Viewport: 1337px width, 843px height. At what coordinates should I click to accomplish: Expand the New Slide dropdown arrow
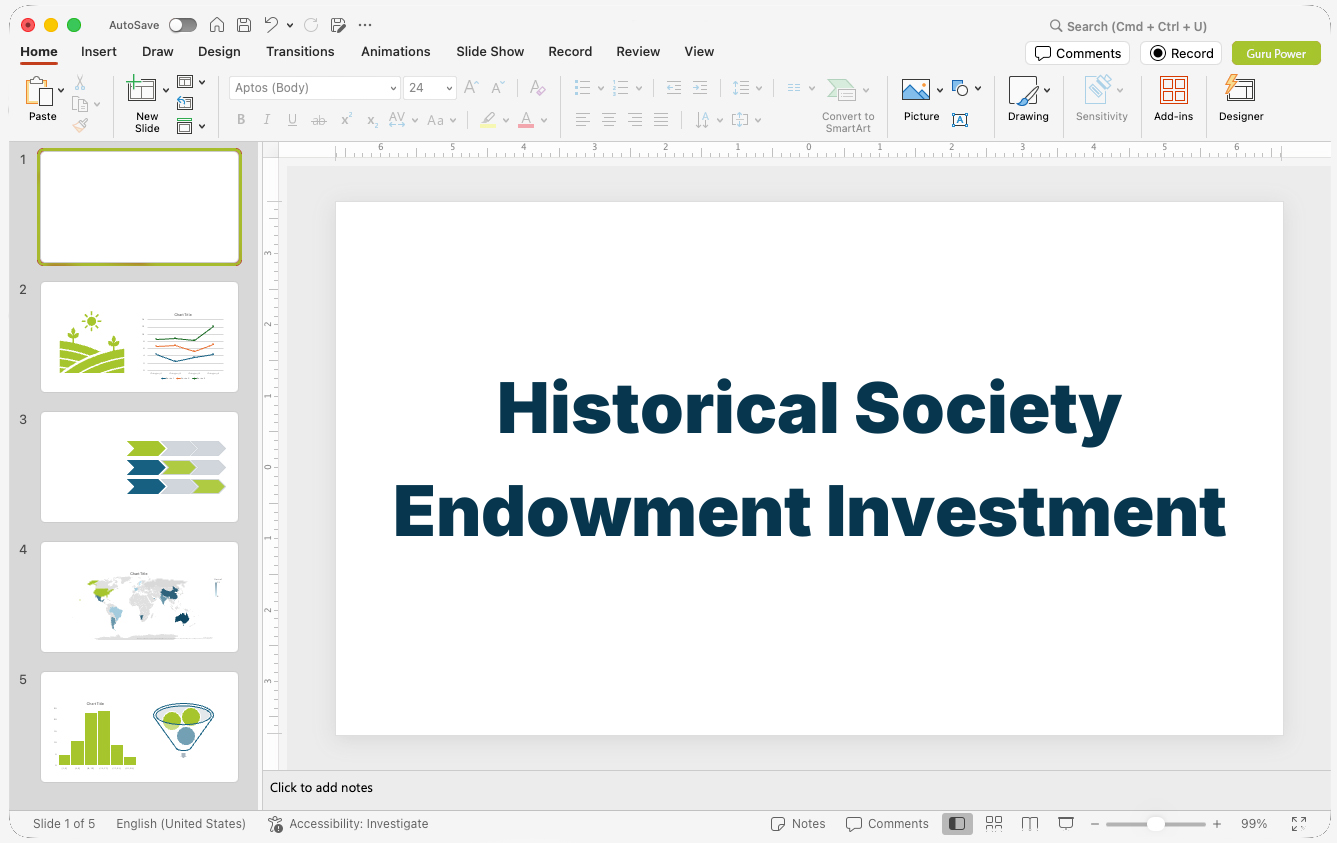point(166,90)
